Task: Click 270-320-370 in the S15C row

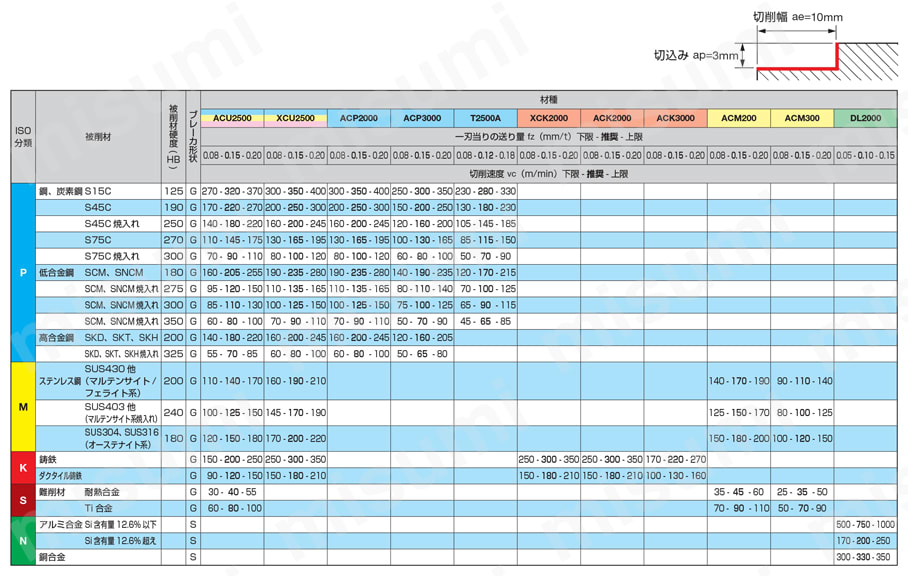Action: (232, 191)
